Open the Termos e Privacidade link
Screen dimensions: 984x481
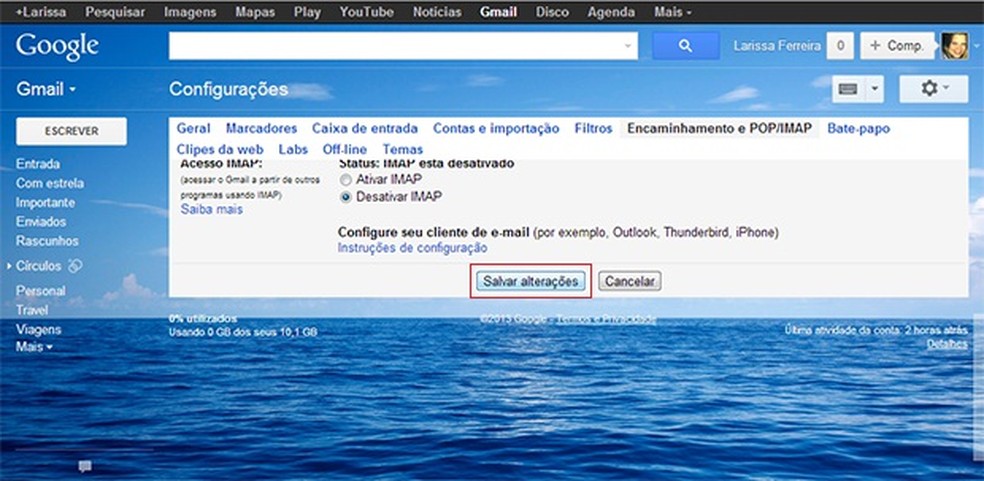(606, 319)
